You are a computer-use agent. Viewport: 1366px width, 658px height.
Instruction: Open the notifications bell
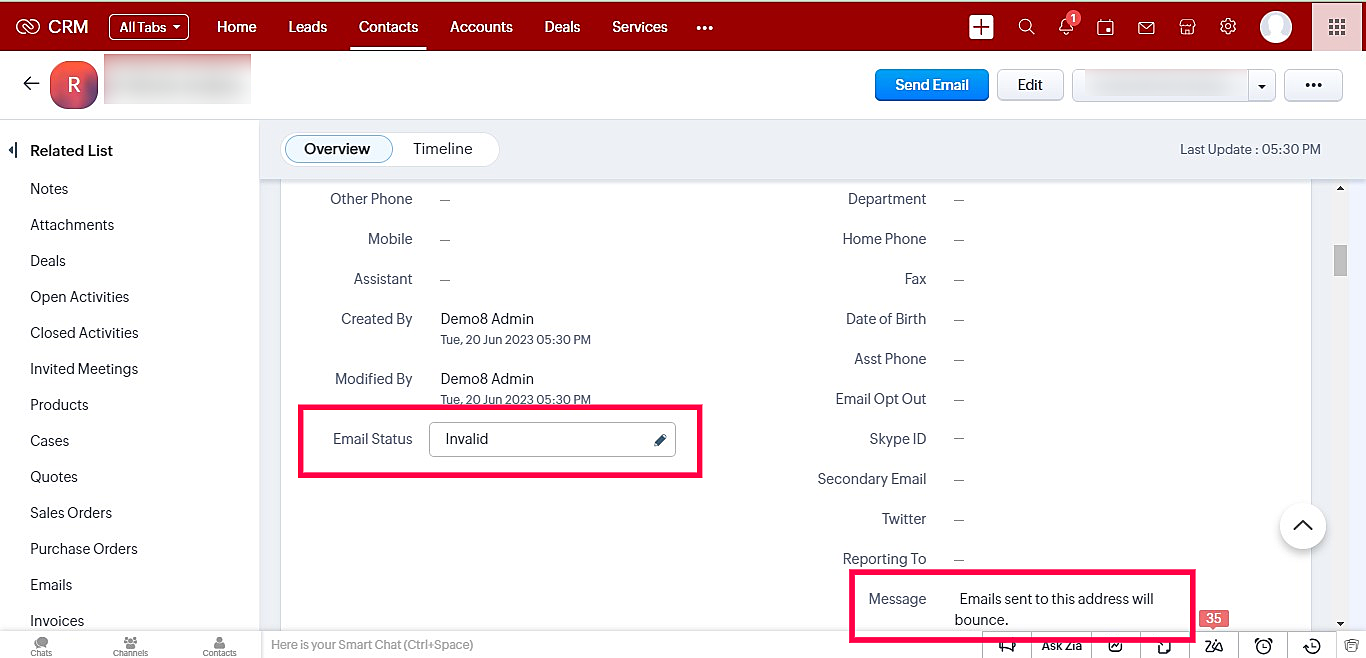[x=1067, y=26]
